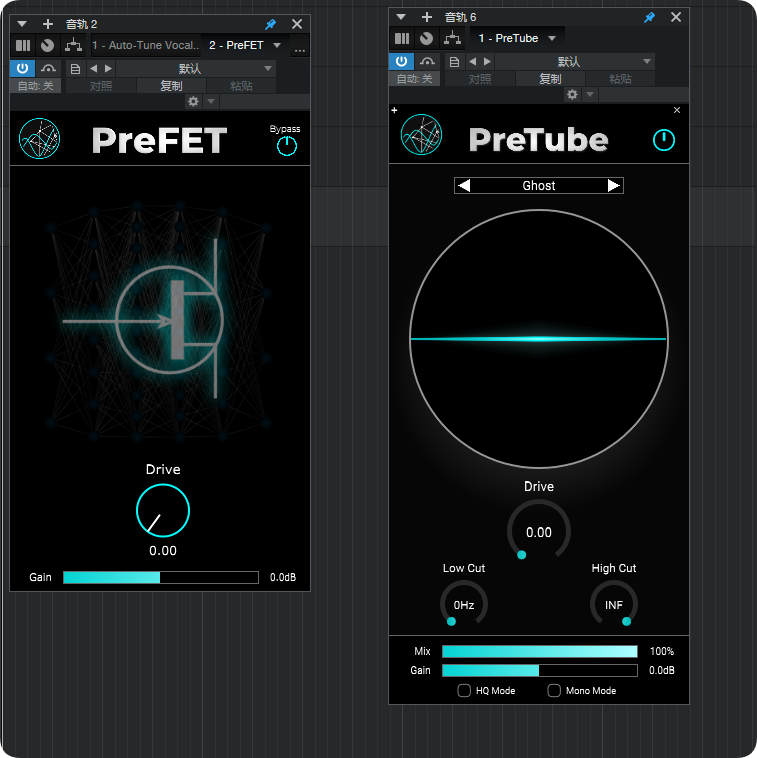Viewport: 757px width, 758px height.
Task: Expand arrow next to PreFET gear
Action: (211, 102)
